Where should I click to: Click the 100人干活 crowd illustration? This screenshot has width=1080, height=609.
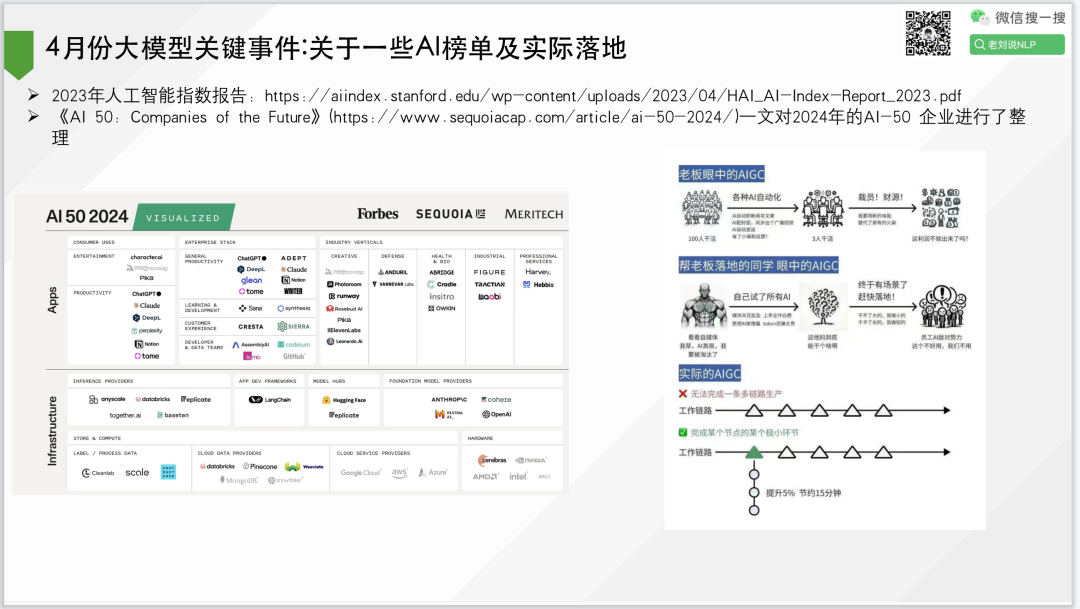coord(702,209)
